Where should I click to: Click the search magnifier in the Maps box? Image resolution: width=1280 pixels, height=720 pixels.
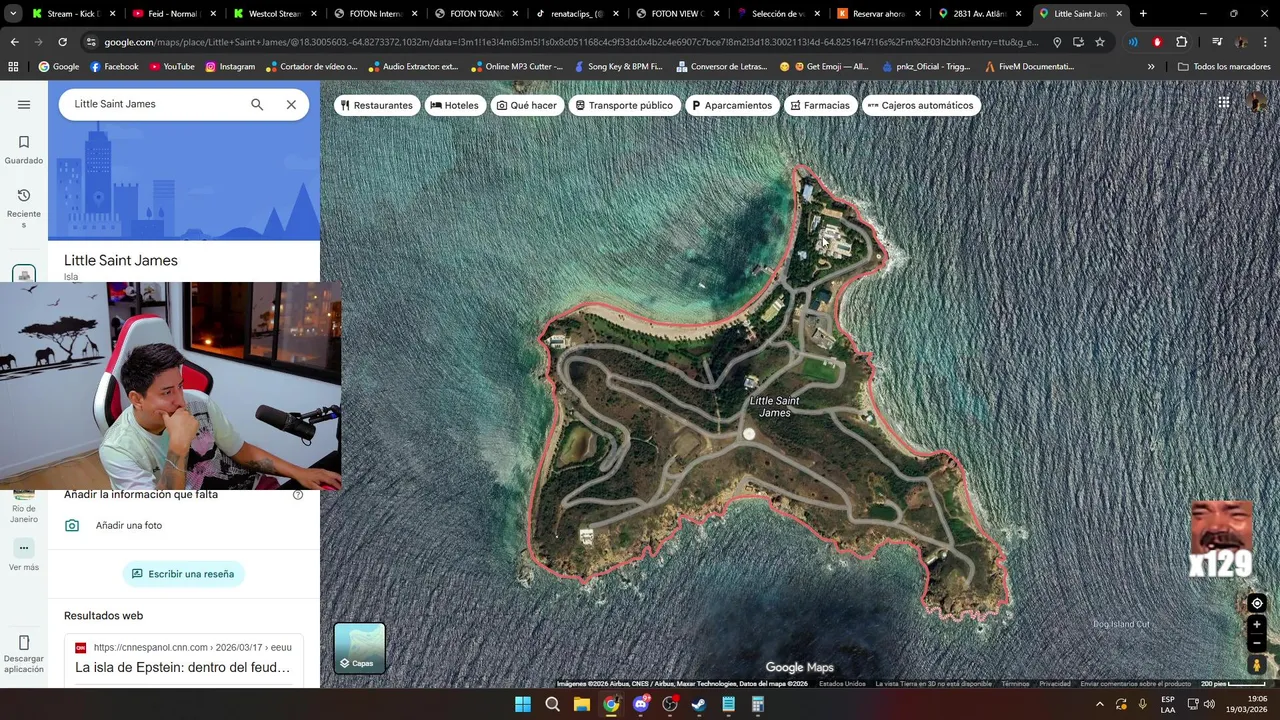tap(257, 104)
